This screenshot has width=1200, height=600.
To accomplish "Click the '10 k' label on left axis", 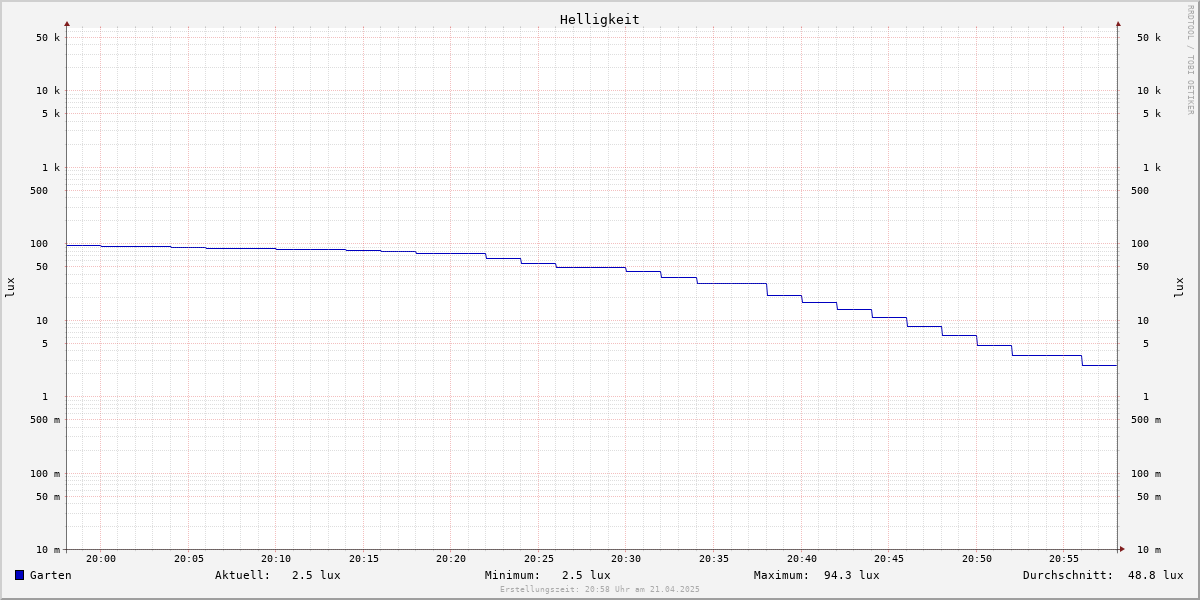I will pyautogui.click(x=48, y=91).
